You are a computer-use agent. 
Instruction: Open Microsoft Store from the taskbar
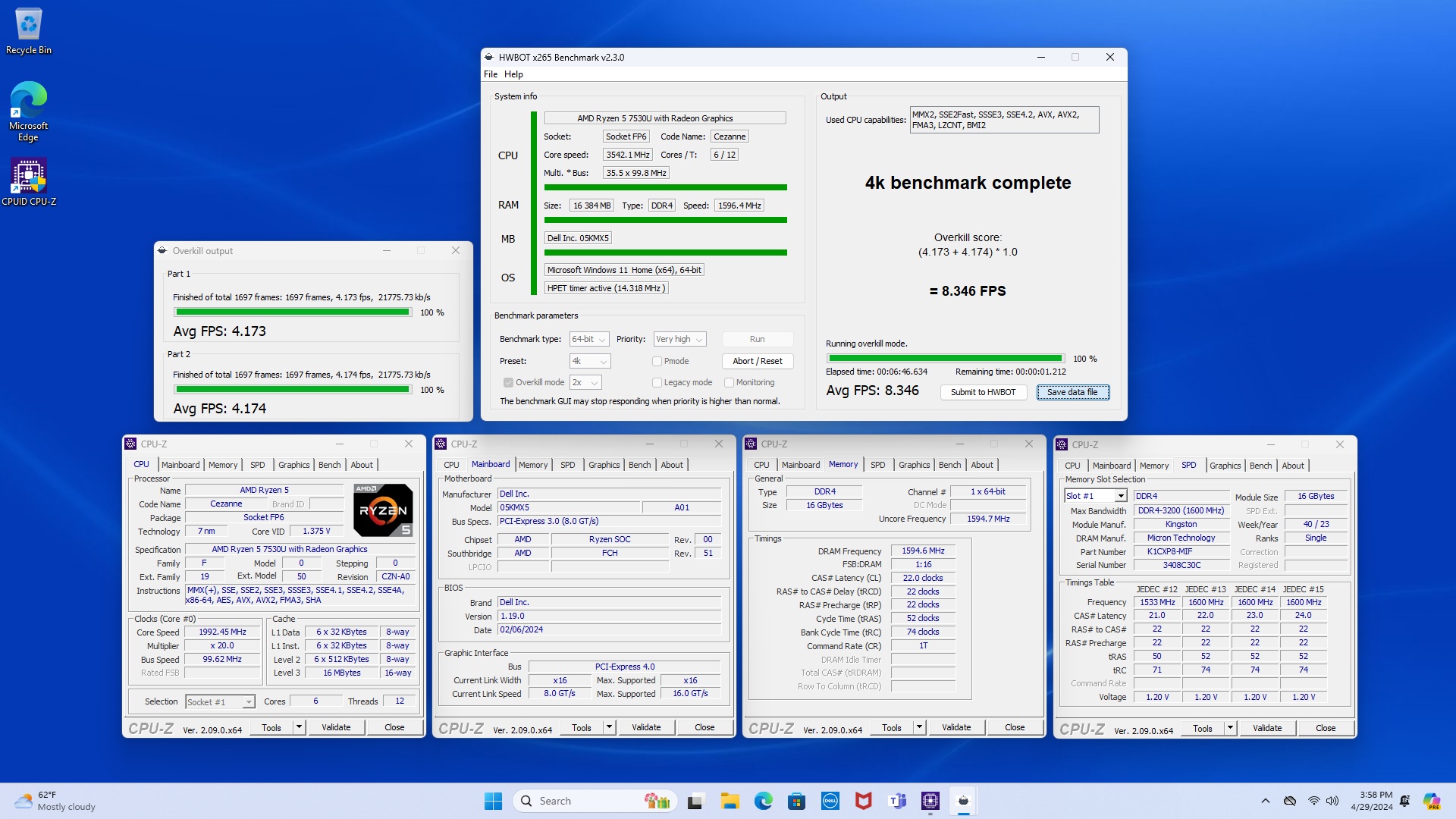click(x=796, y=801)
